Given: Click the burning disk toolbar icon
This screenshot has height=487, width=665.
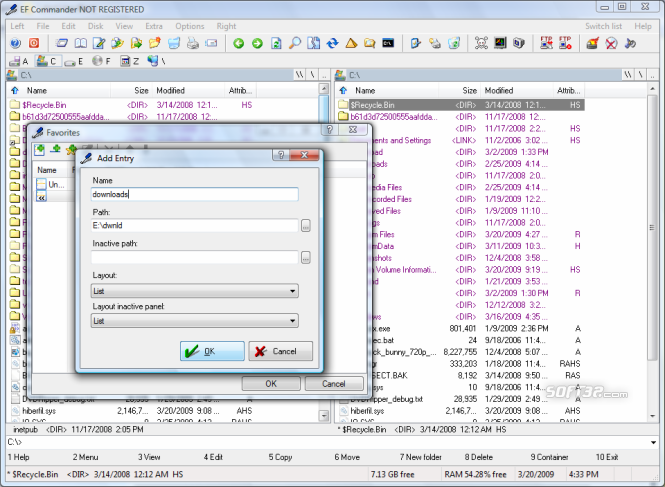Looking at the screenshot, I should pyautogui.click(x=592, y=43).
